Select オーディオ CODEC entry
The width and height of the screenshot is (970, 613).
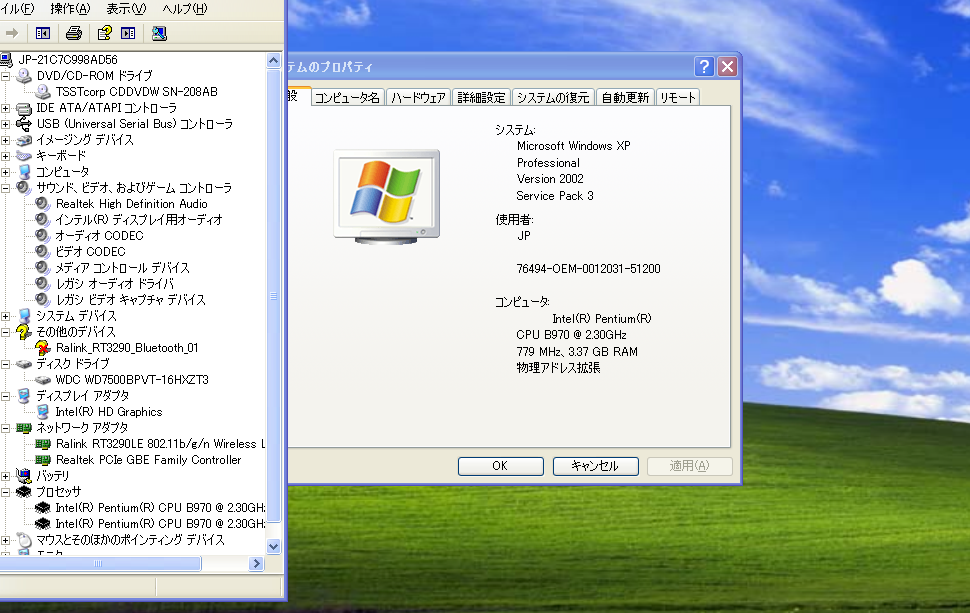tap(99, 236)
